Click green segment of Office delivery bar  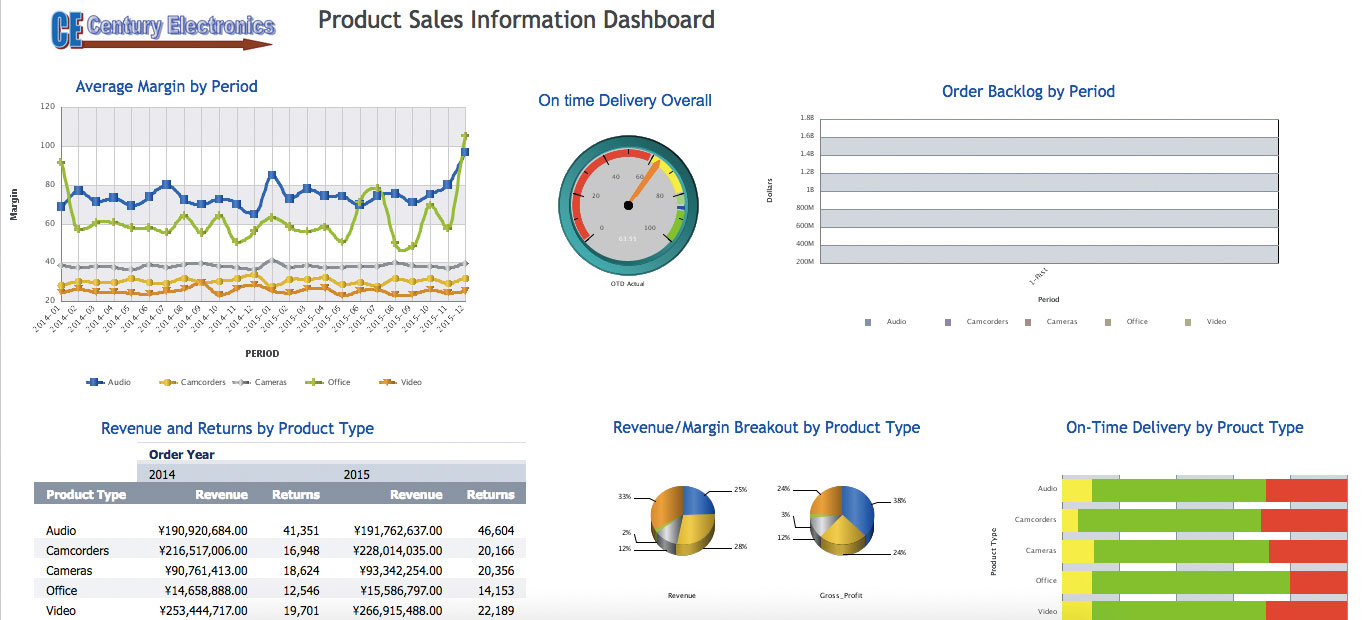click(x=1190, y=580)
